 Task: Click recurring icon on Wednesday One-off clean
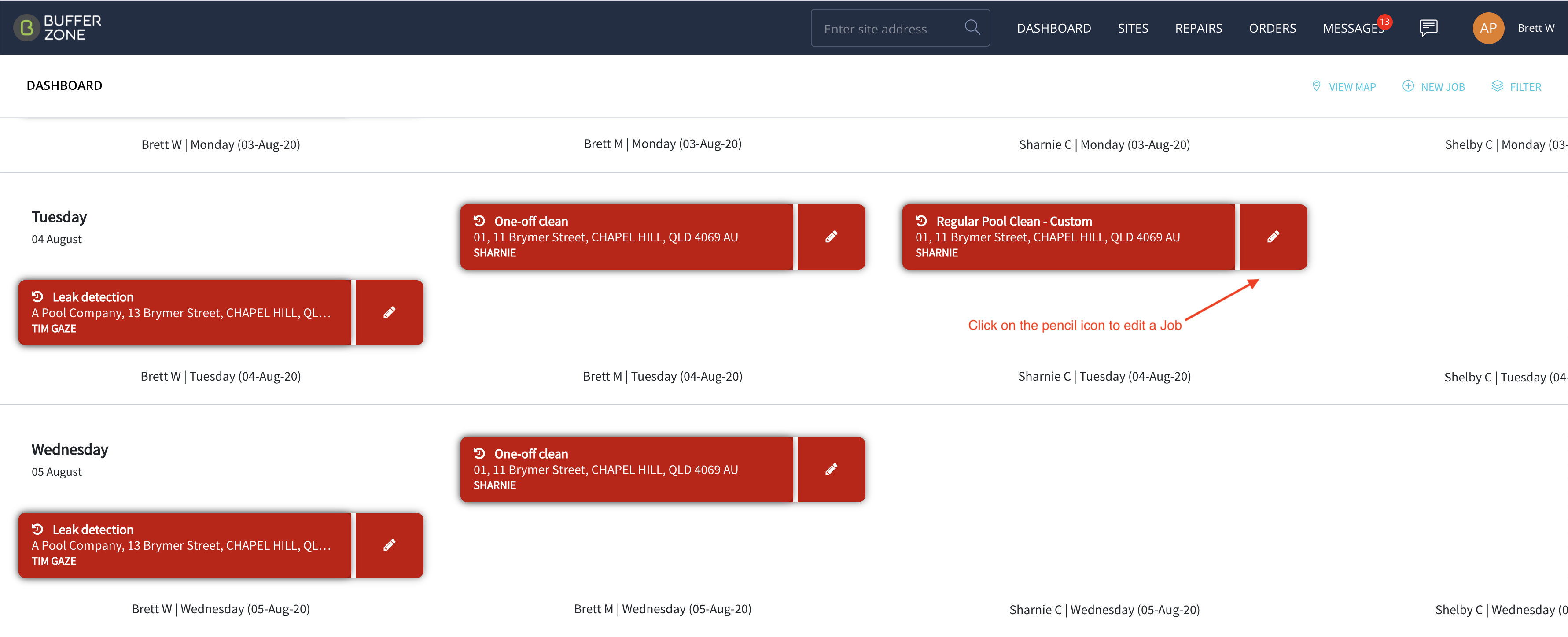click(x=479, y=453)
